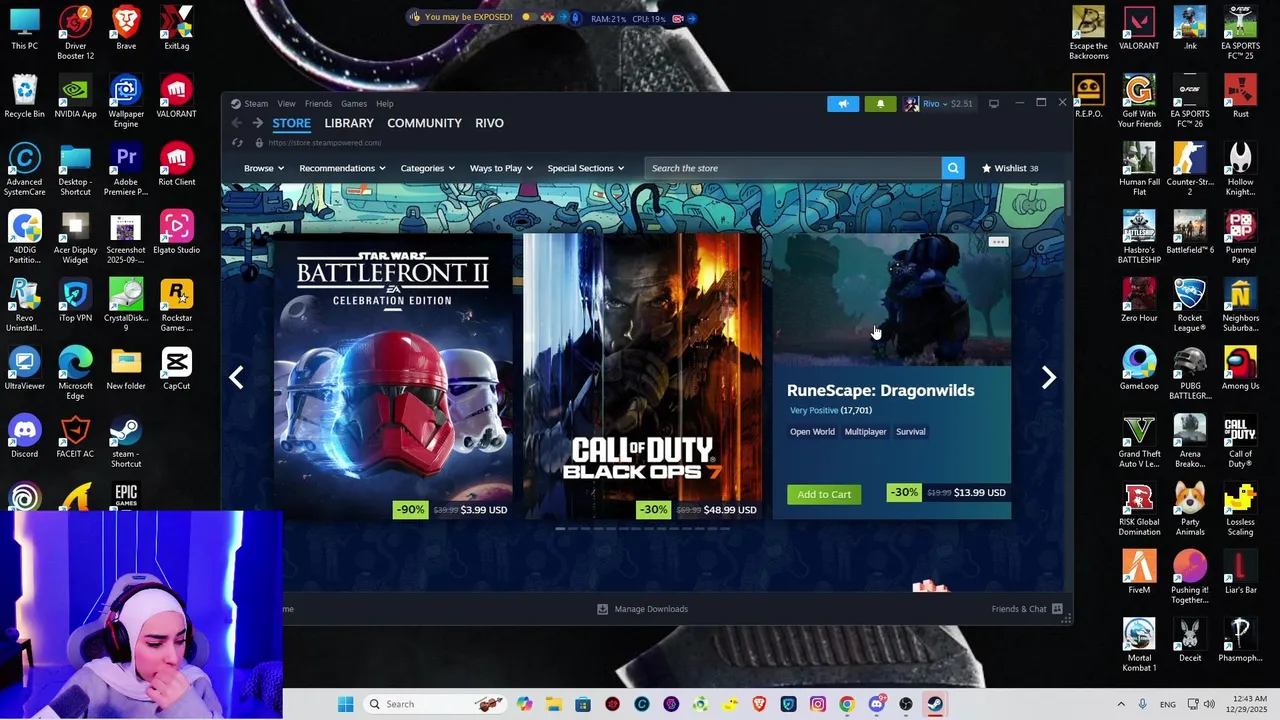Open Friends & Chat panel
The width and height of the screenshot is (1280, 720).
click(x=1026, y=609)
